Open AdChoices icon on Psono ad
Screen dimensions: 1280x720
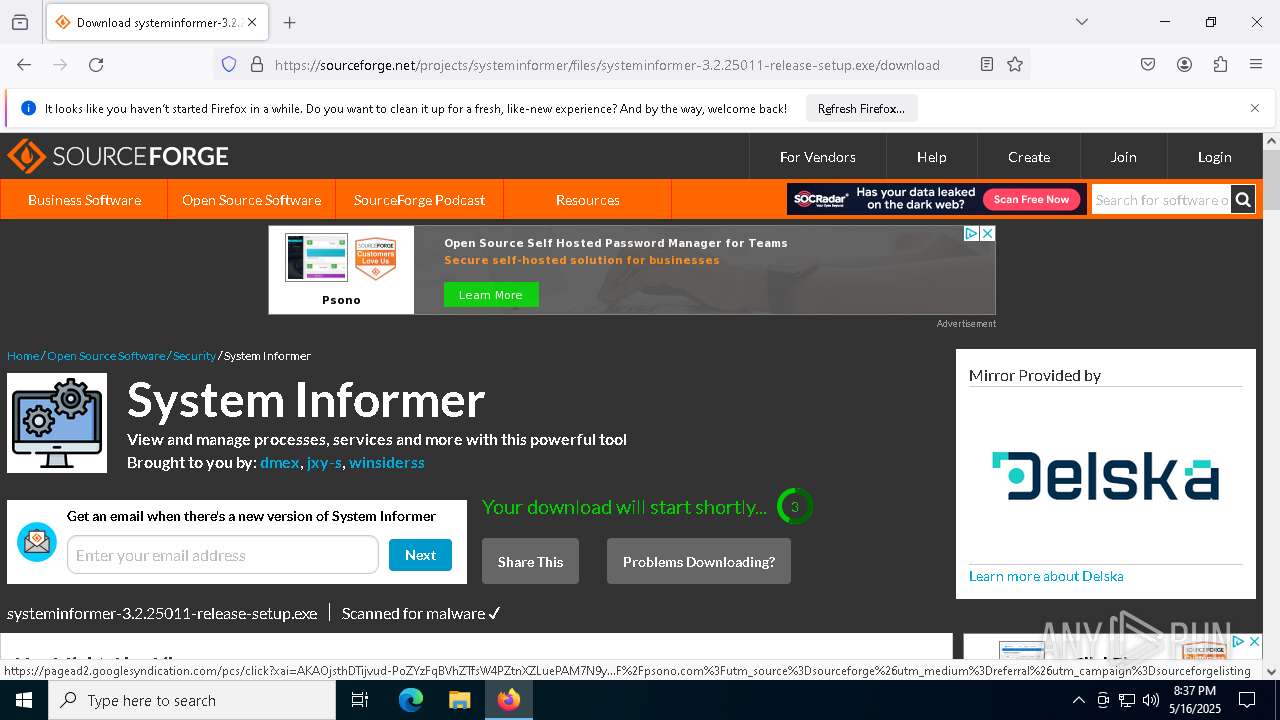pyautogui.click(x=971, y=233)
